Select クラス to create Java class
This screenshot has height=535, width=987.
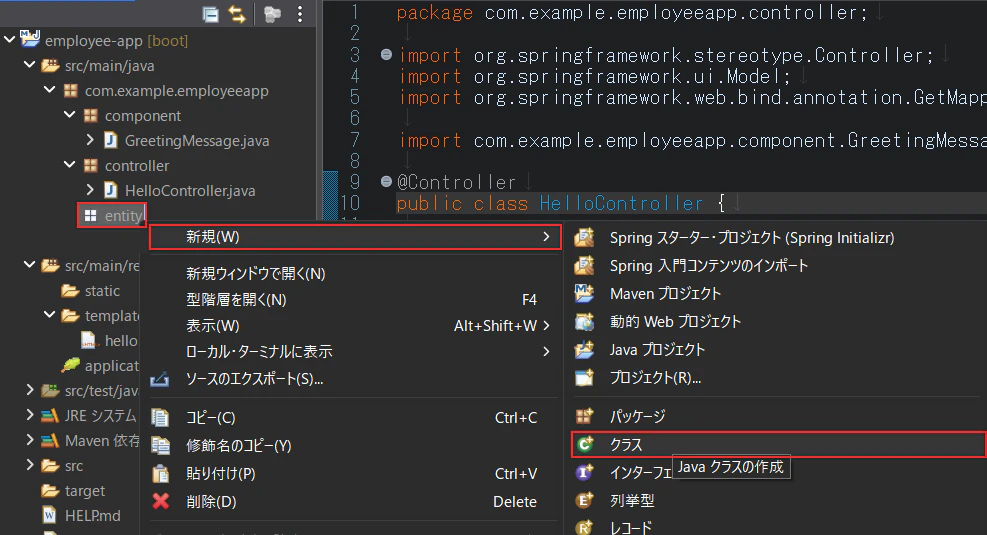coord(778,444)
